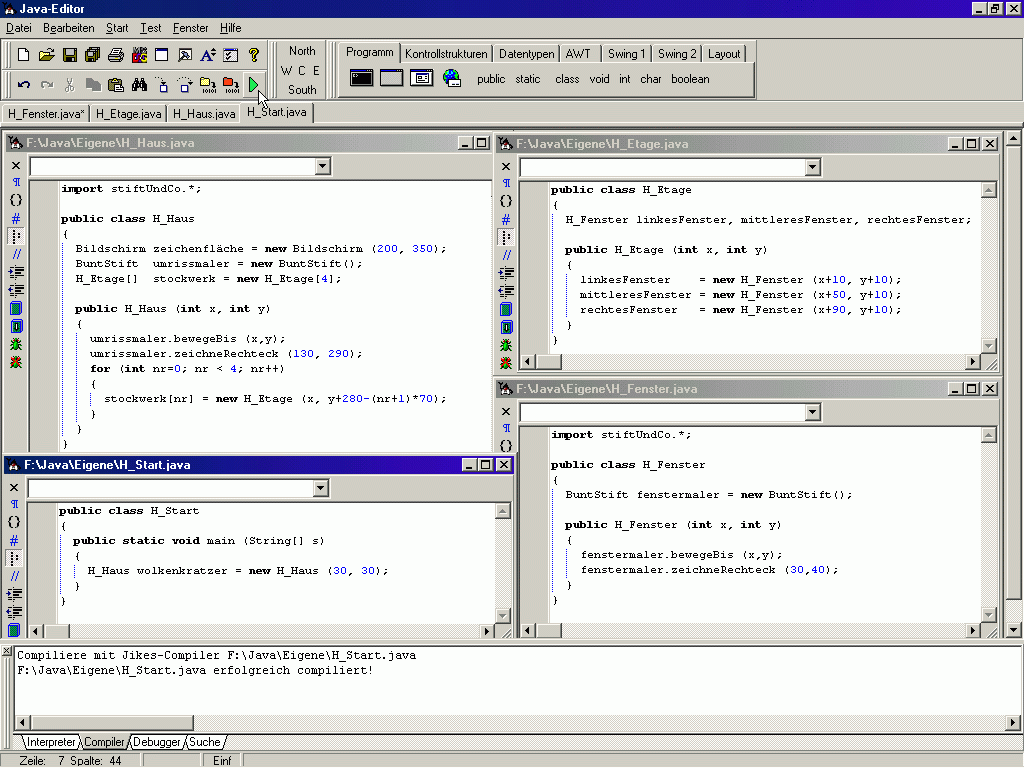This screenshot has height=768, width=1024.
Task: Click the console window icon in Programm tab
Action: coord(361,78)
